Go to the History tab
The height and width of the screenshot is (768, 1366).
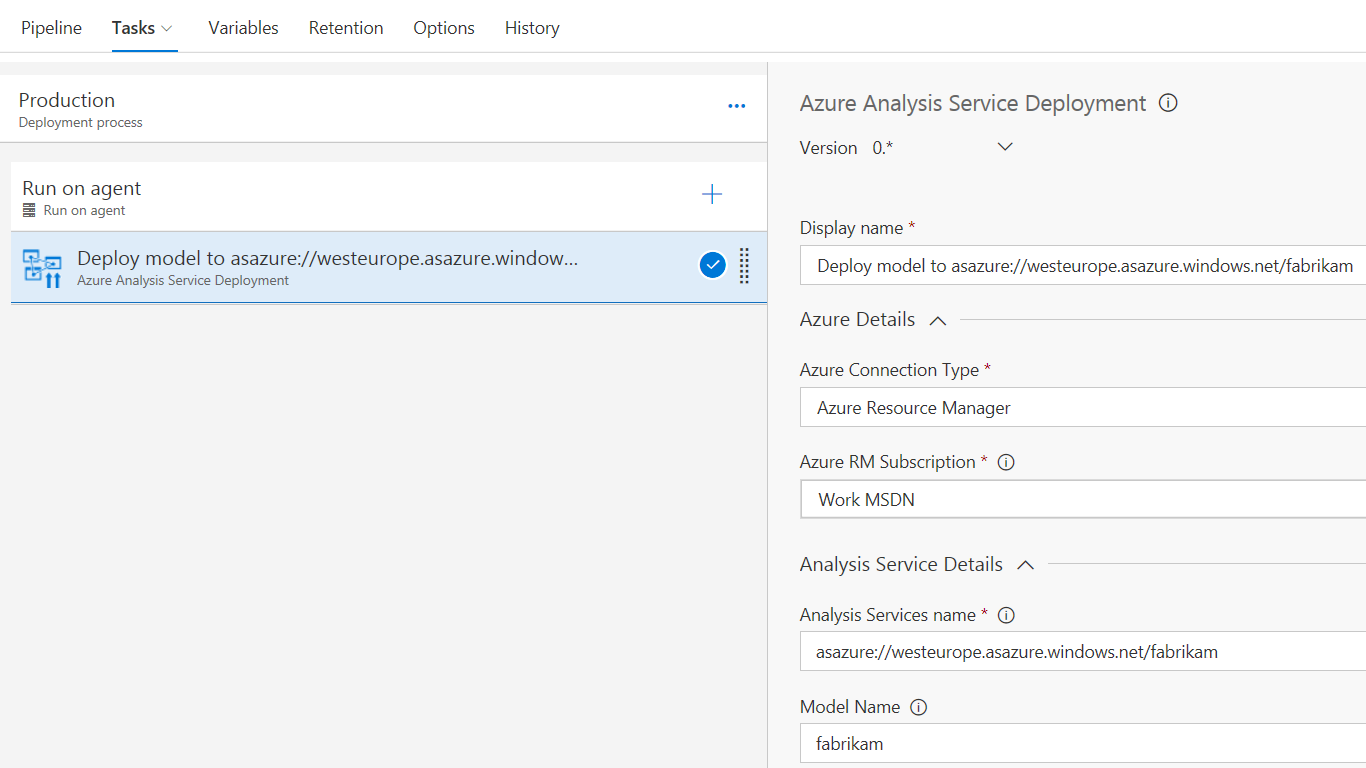532,28
